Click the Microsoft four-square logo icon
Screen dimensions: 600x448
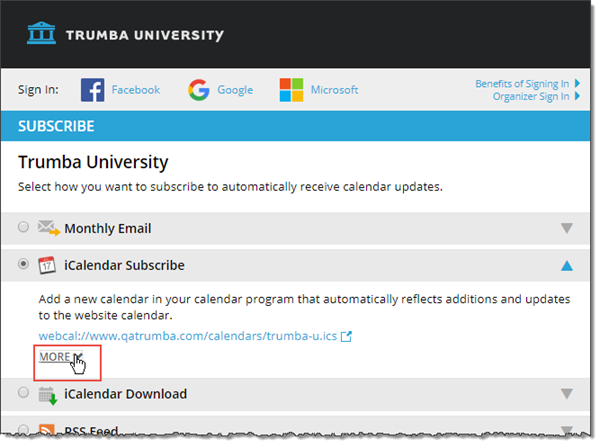[x=291, y=90]
